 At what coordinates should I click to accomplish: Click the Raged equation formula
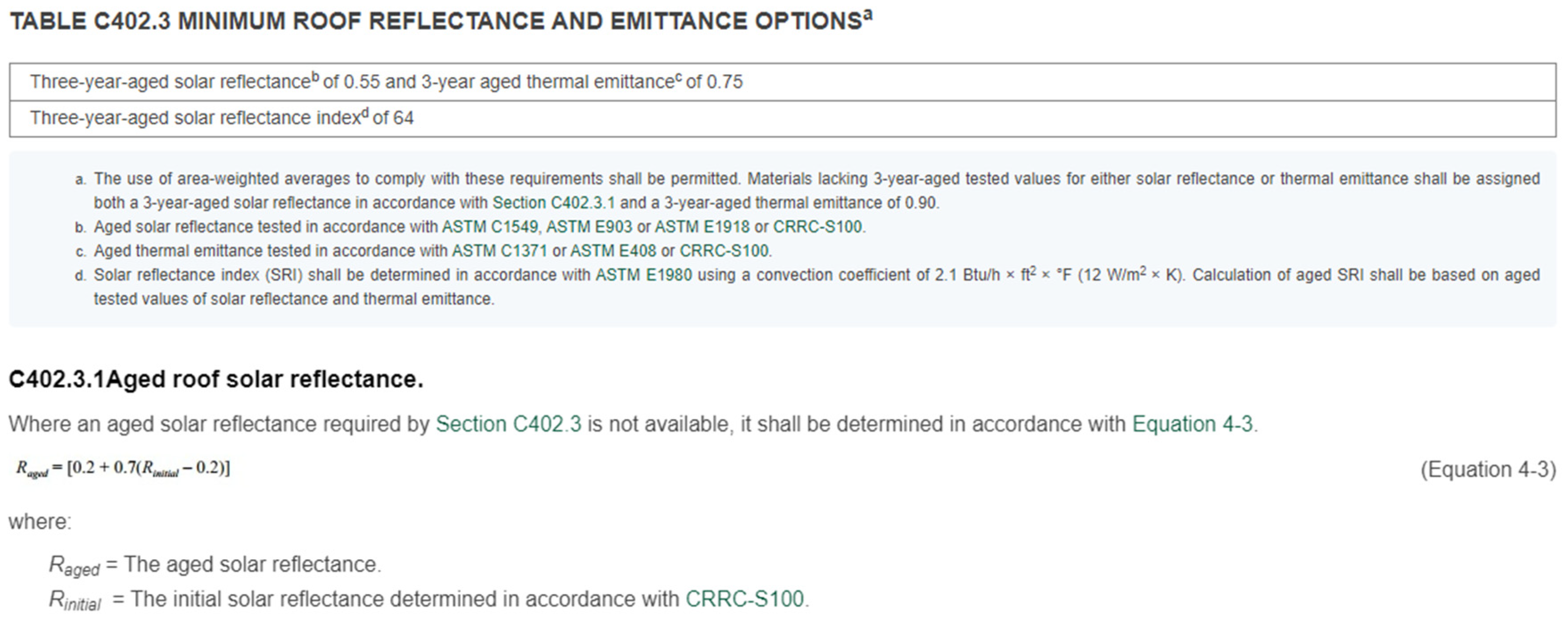[x=123, y=468]
